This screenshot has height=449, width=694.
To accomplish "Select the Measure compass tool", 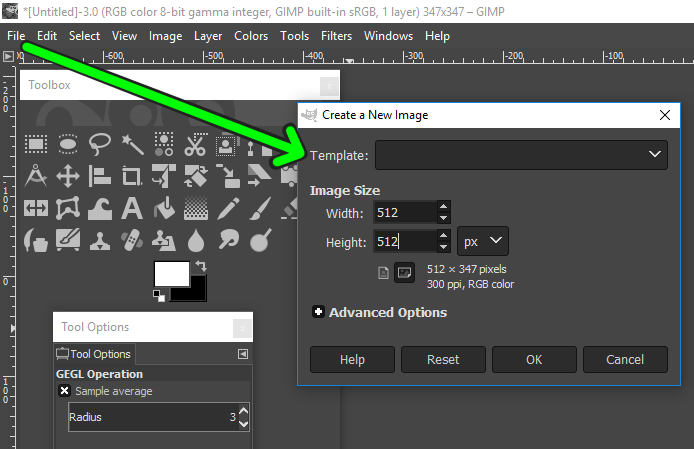I will [x=36, y=176].
